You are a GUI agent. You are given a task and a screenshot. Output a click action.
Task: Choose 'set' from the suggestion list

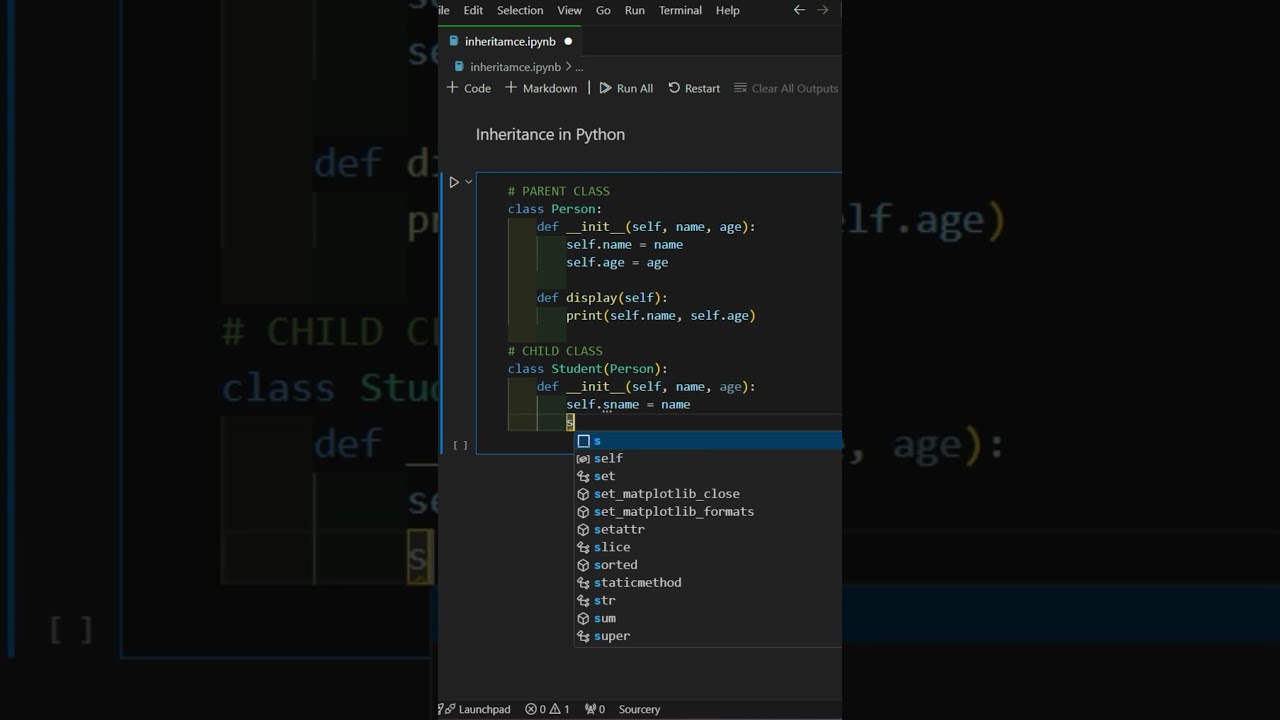pos(708,476)
